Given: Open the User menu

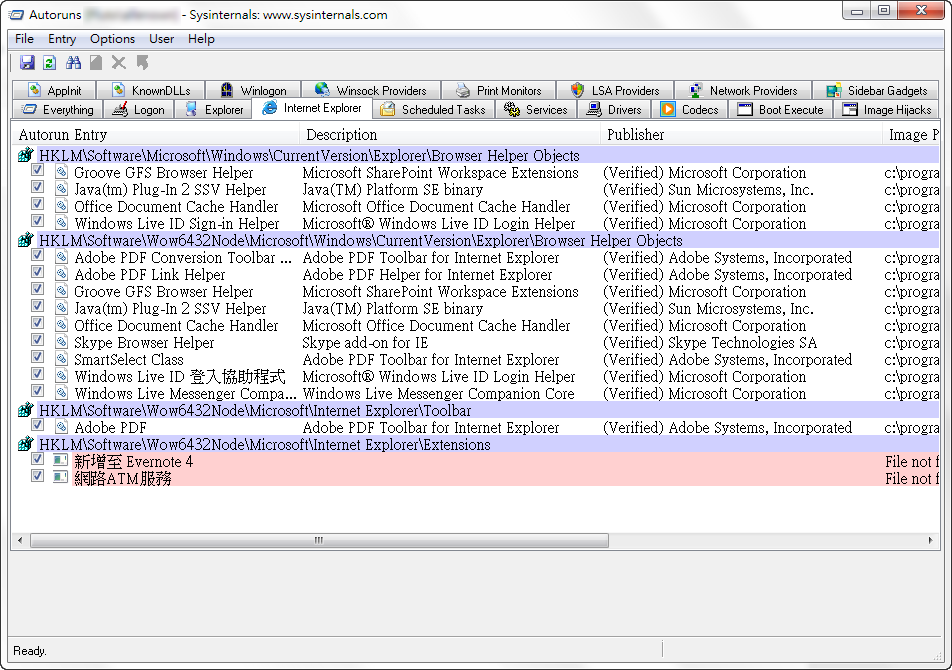Looking at the screenshot, I should (x=162, y=39).
